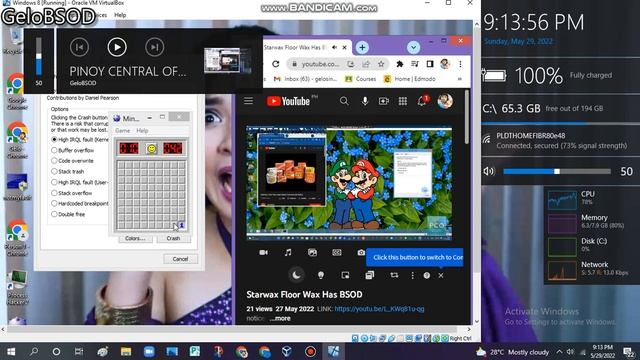Click the video camera icon below the player
The image size is (640, 360).
click(x=264, y=253)
